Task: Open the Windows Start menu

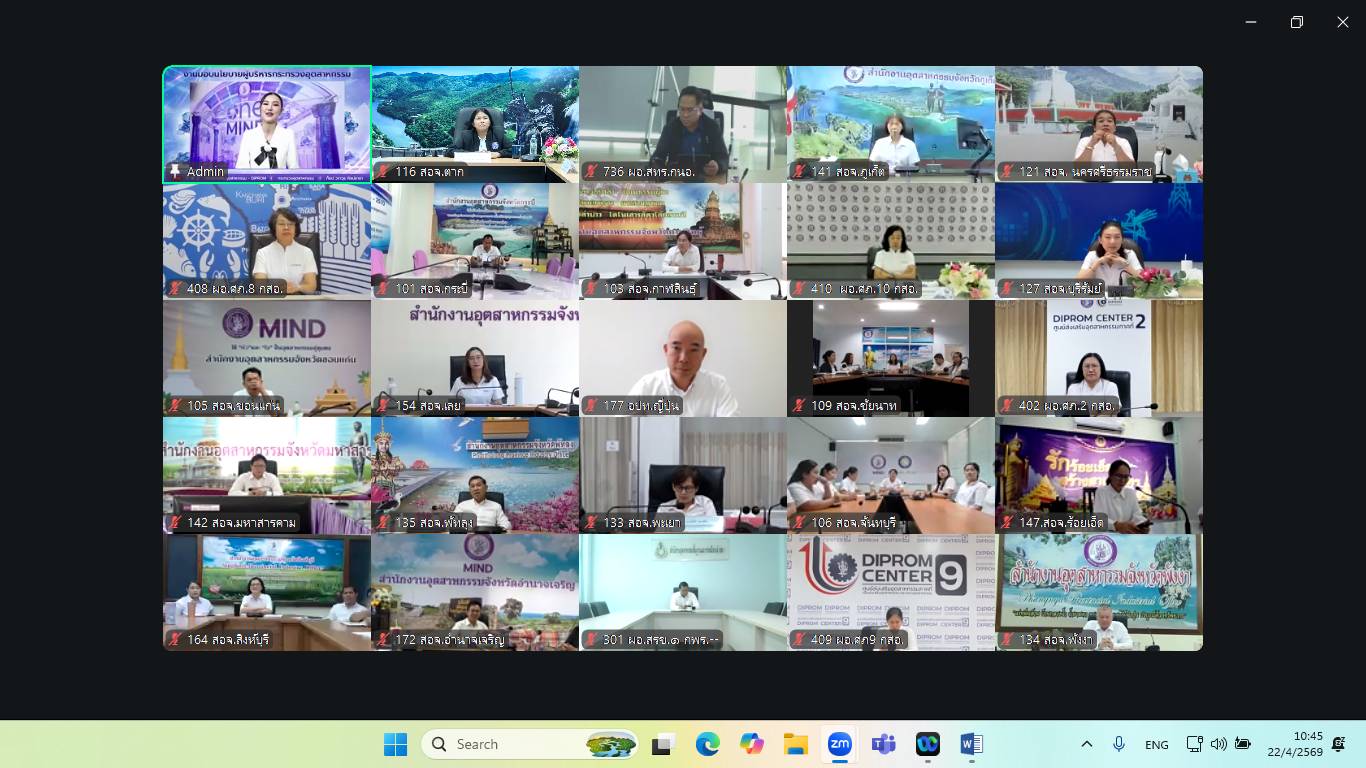Action: click(396, 744)
